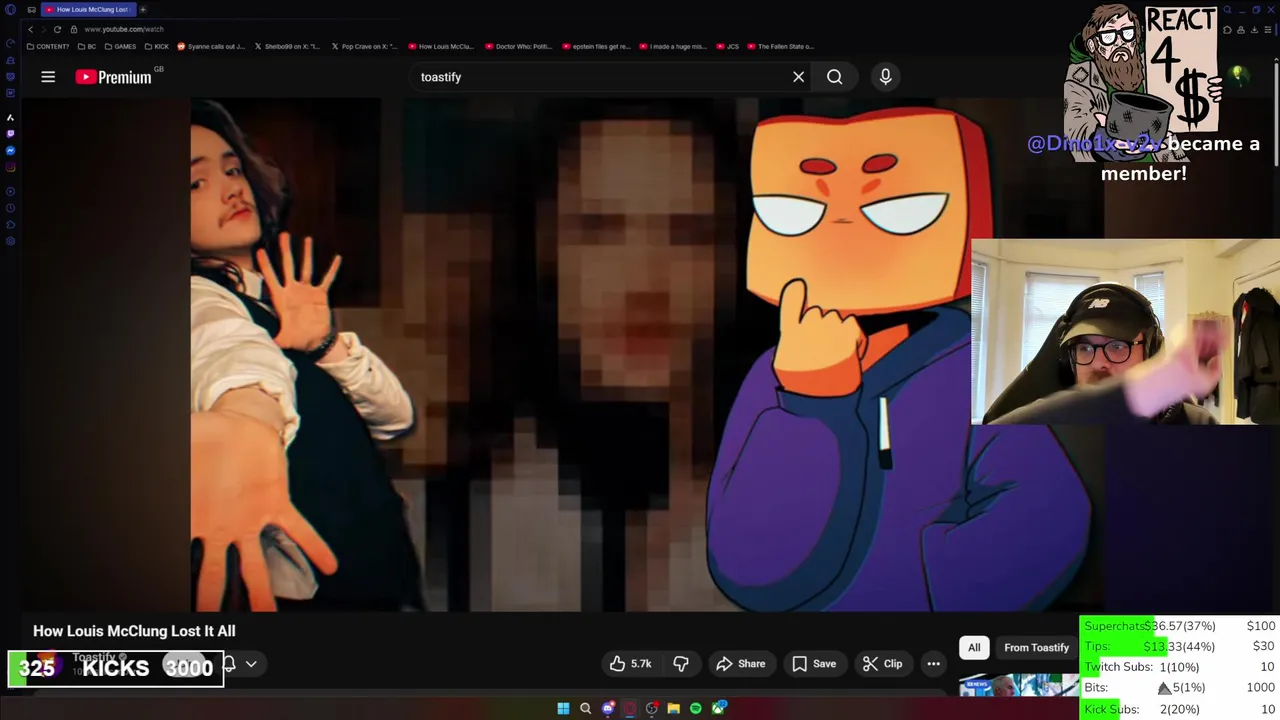Open The Fallen State o... bookmark
Viewport: 1280px width, 720px height.
[780, 46]
